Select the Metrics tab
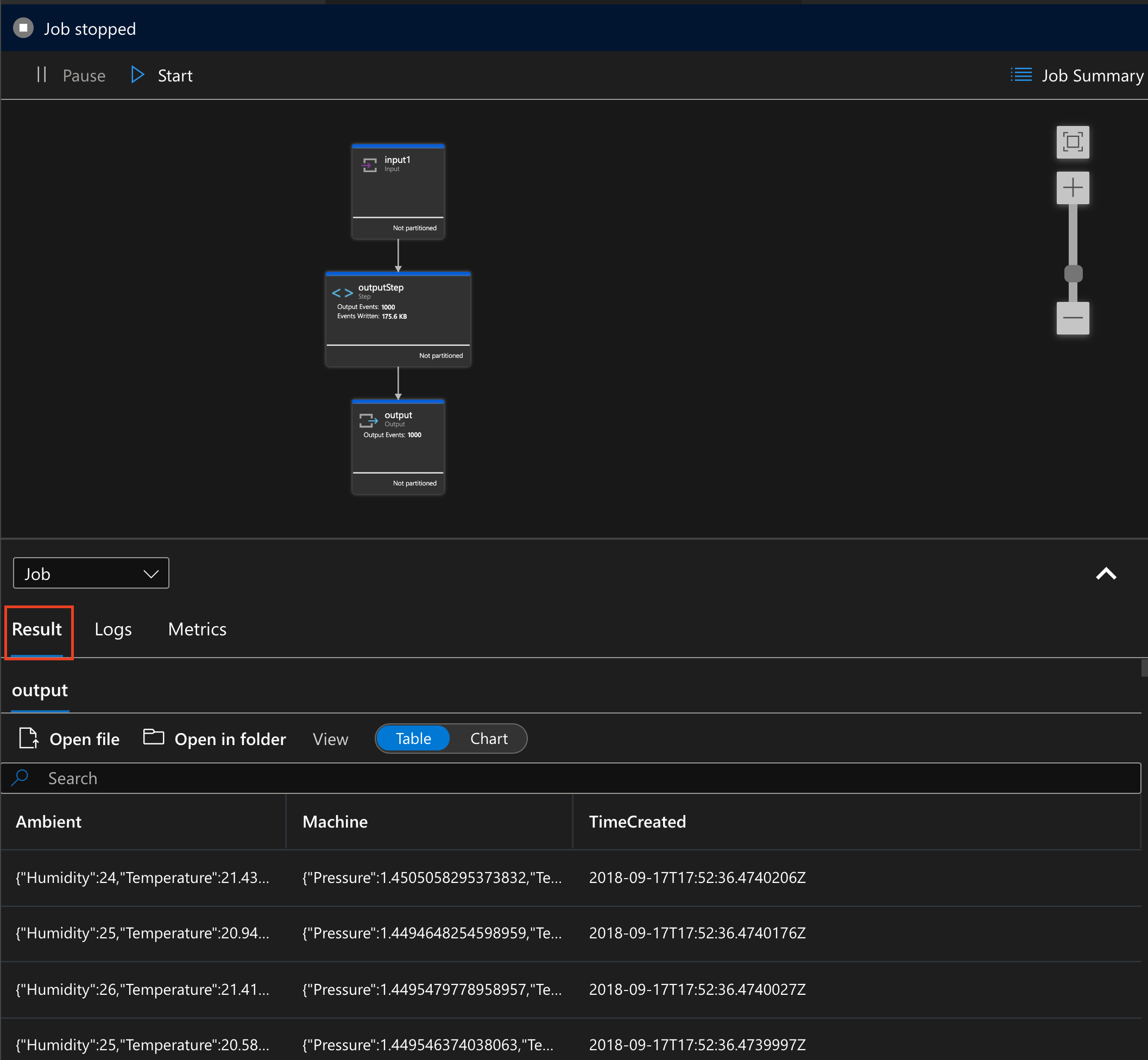The width and height of the screenshot is (1148, 1060). 196,628
